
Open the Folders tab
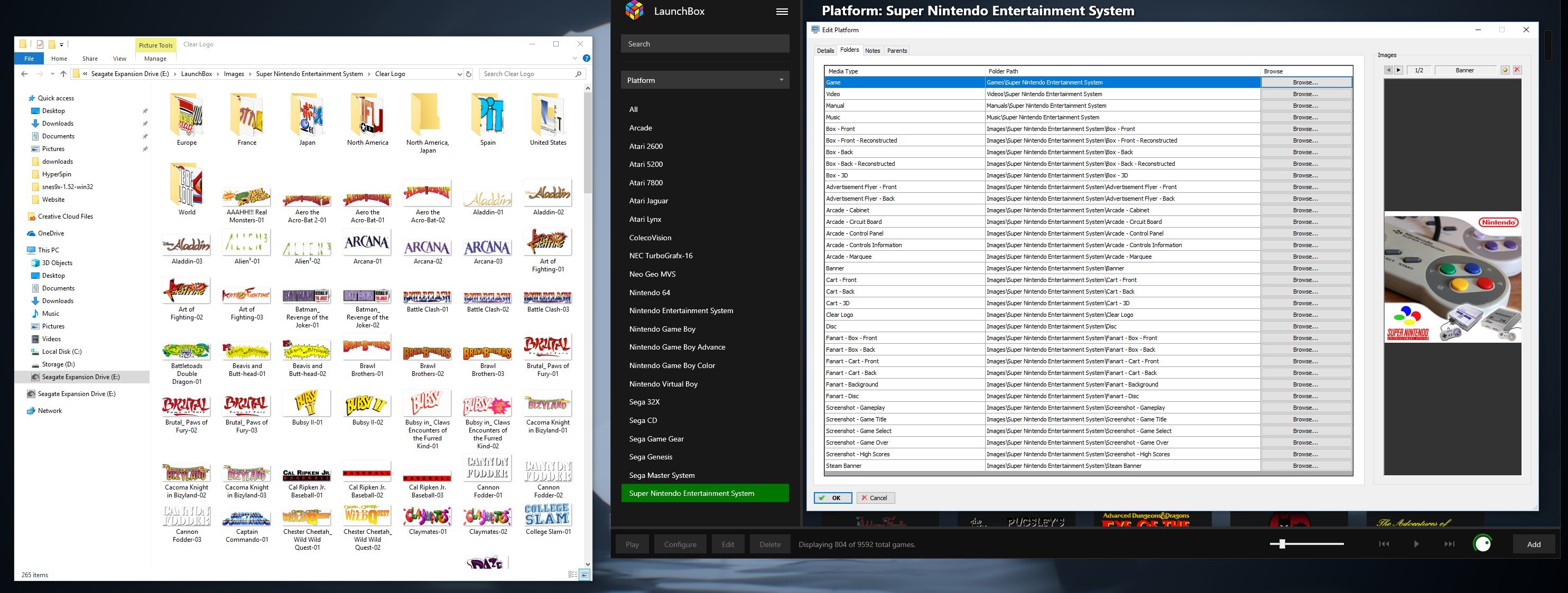[849, 50]
